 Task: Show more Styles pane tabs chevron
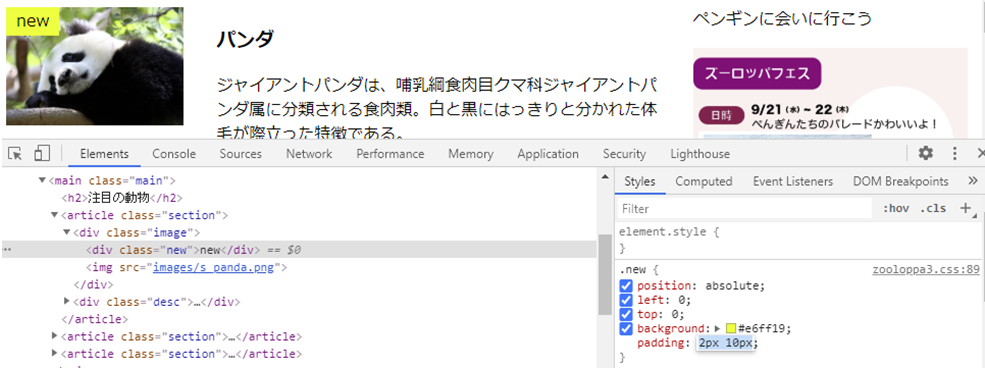(972, 181)
